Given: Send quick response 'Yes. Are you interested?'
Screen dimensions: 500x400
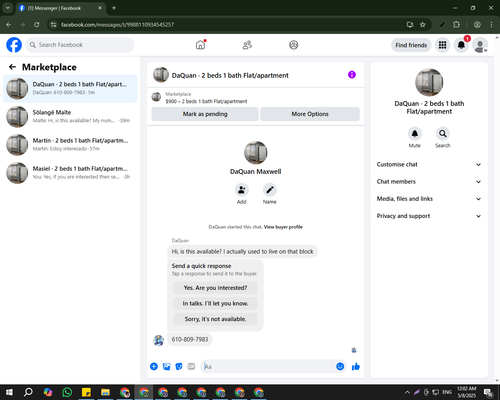Looking at the screenshot, I should [215, 288].
